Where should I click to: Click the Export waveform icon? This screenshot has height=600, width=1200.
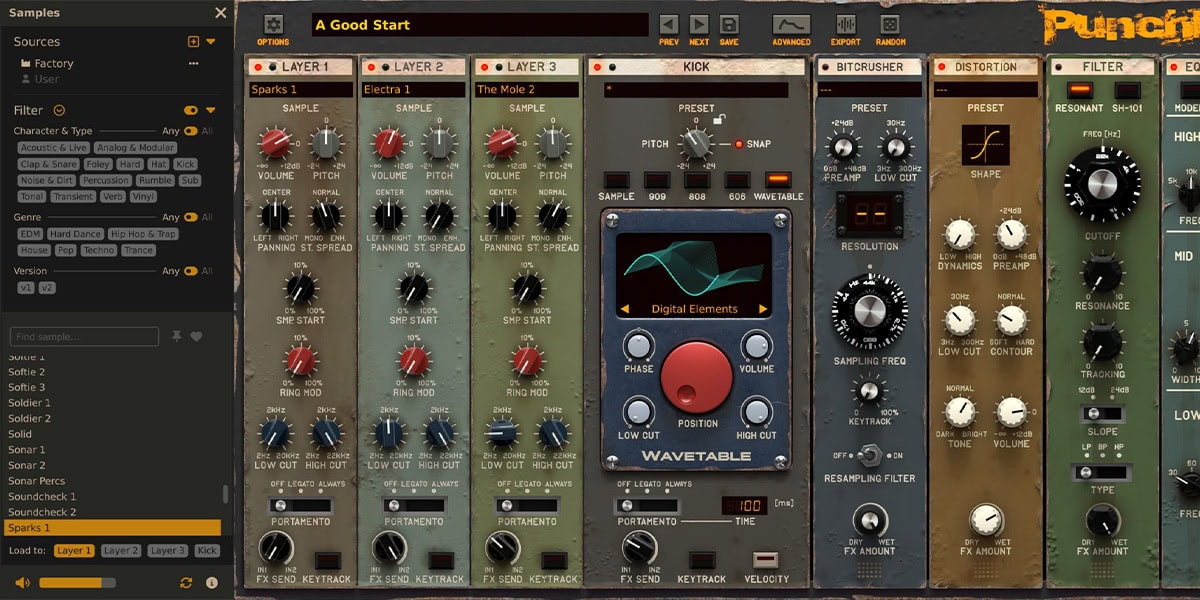click(x=846, y=25)
